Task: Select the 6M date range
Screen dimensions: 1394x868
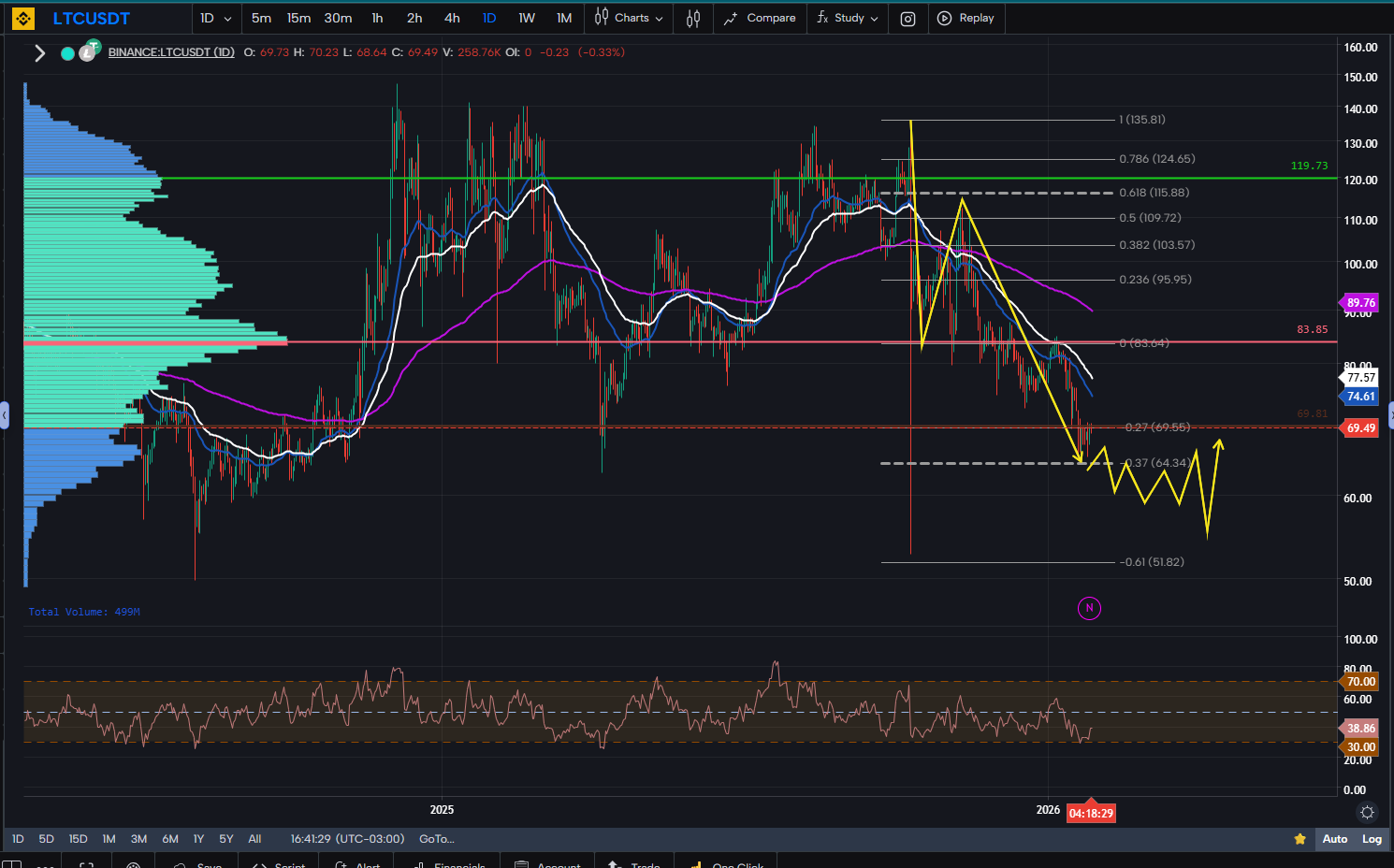Action: coord(170,839)
